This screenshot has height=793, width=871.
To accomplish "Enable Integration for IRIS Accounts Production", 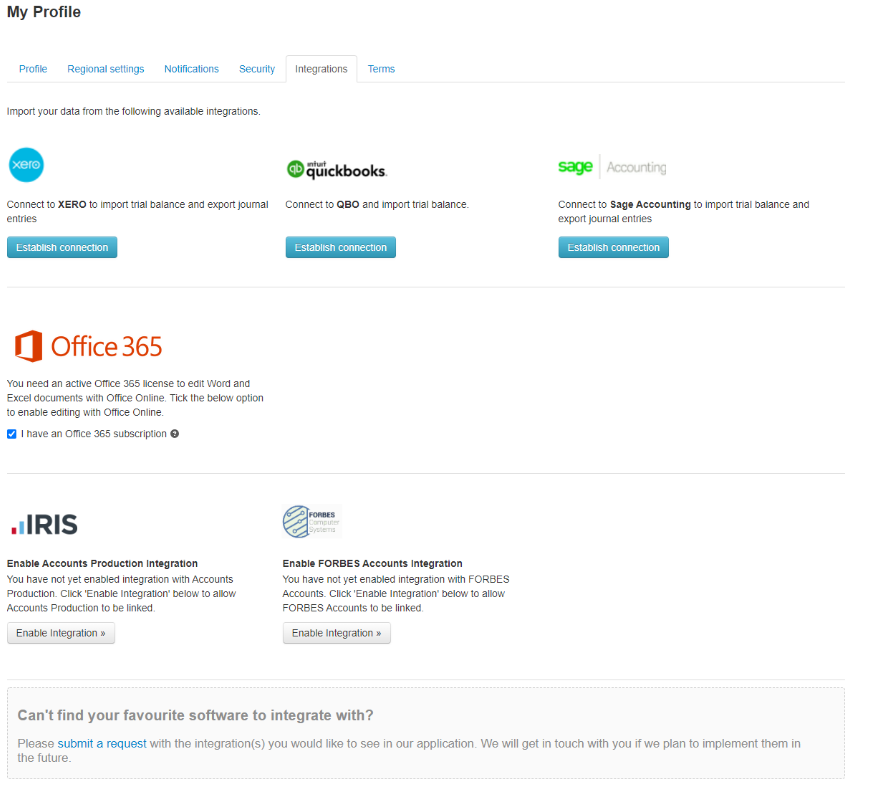I will point(61,633).
